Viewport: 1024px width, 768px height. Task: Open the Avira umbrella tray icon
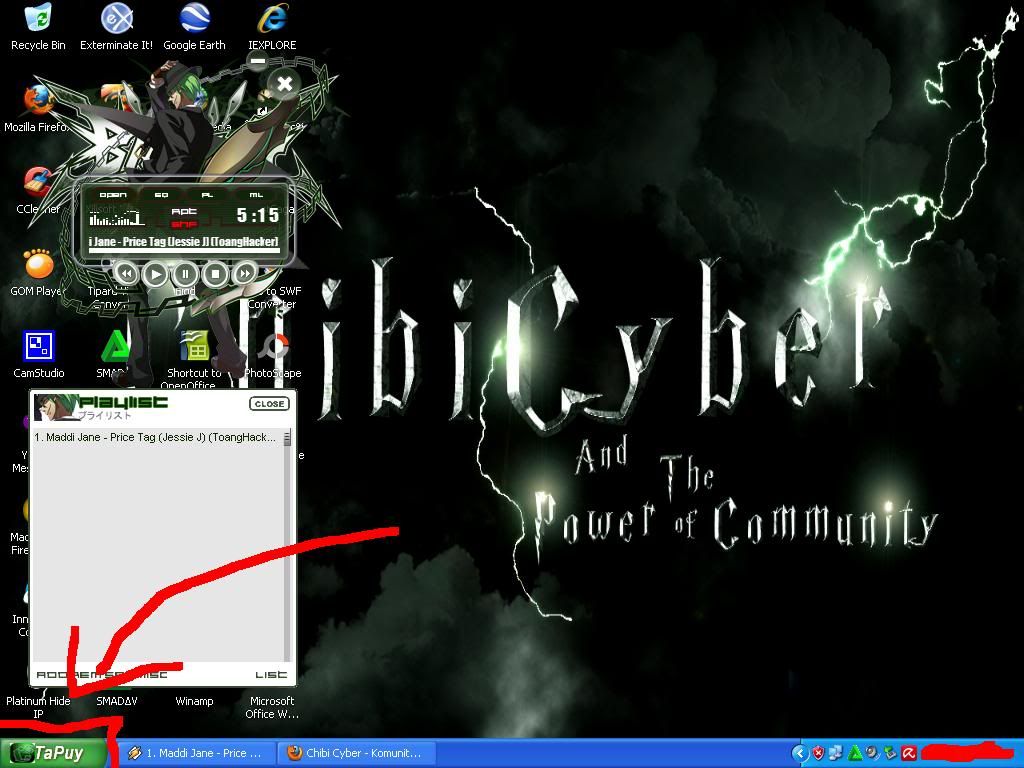click(x=908, y=753)
